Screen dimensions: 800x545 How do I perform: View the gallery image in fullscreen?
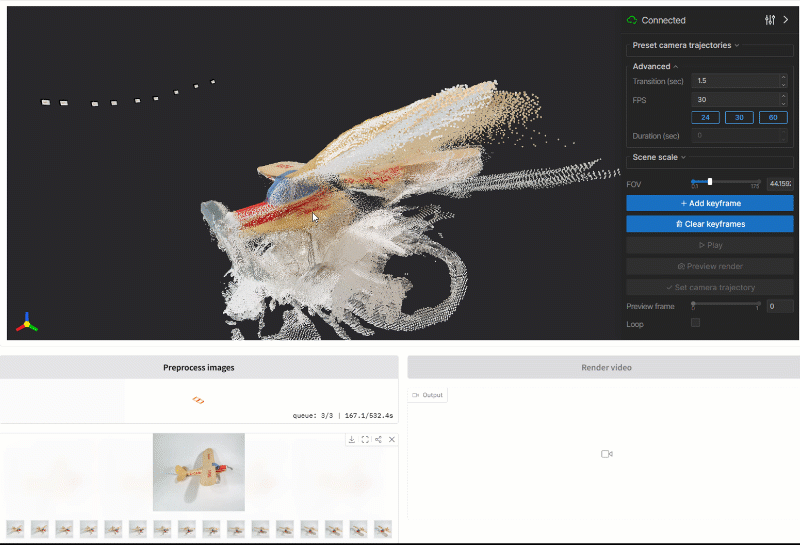[x=365, y=440]
